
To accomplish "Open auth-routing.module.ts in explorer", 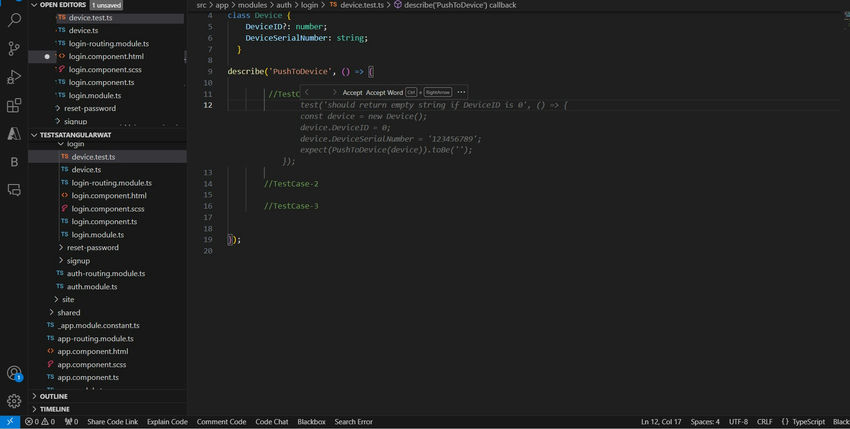I will point(106,274).
